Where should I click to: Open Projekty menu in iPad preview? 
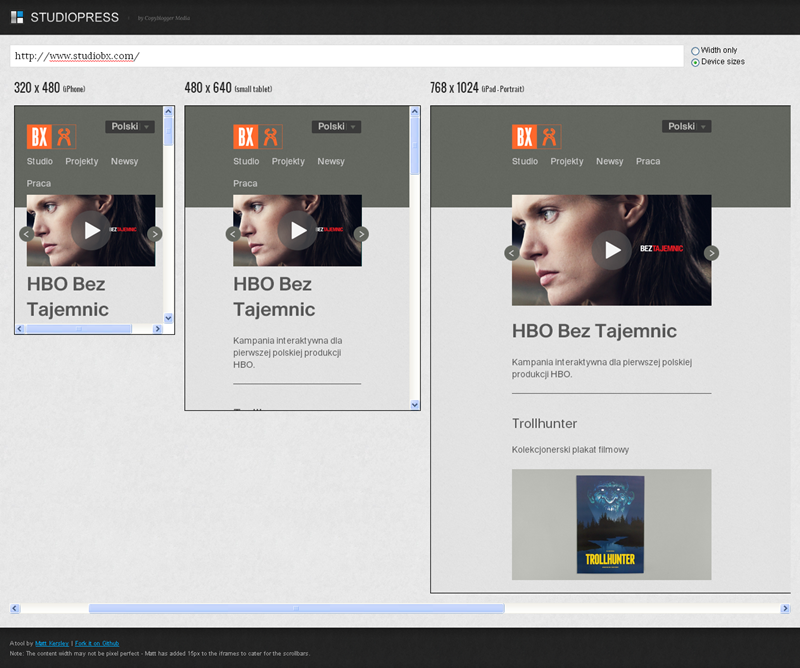click(567, 161)
